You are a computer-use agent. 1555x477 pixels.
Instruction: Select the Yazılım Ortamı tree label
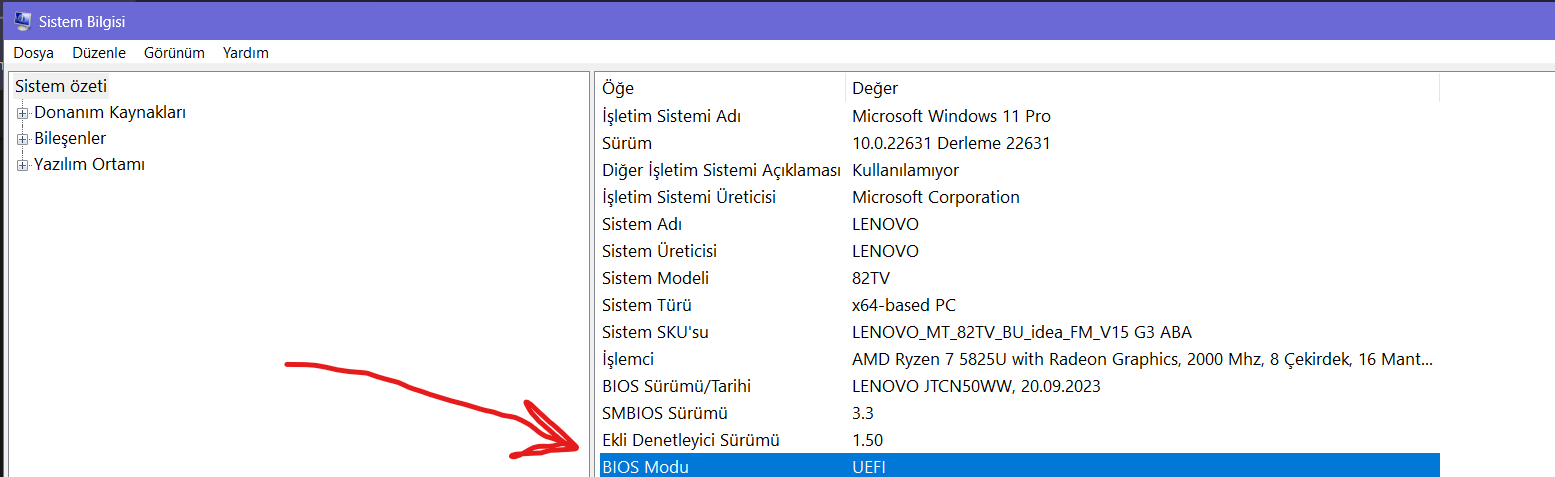click(90, 165)
